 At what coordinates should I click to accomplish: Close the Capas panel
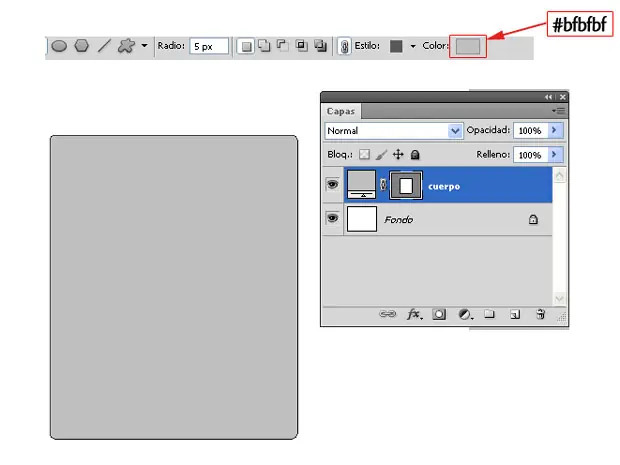pyautogui.click(x=562, y=97)
